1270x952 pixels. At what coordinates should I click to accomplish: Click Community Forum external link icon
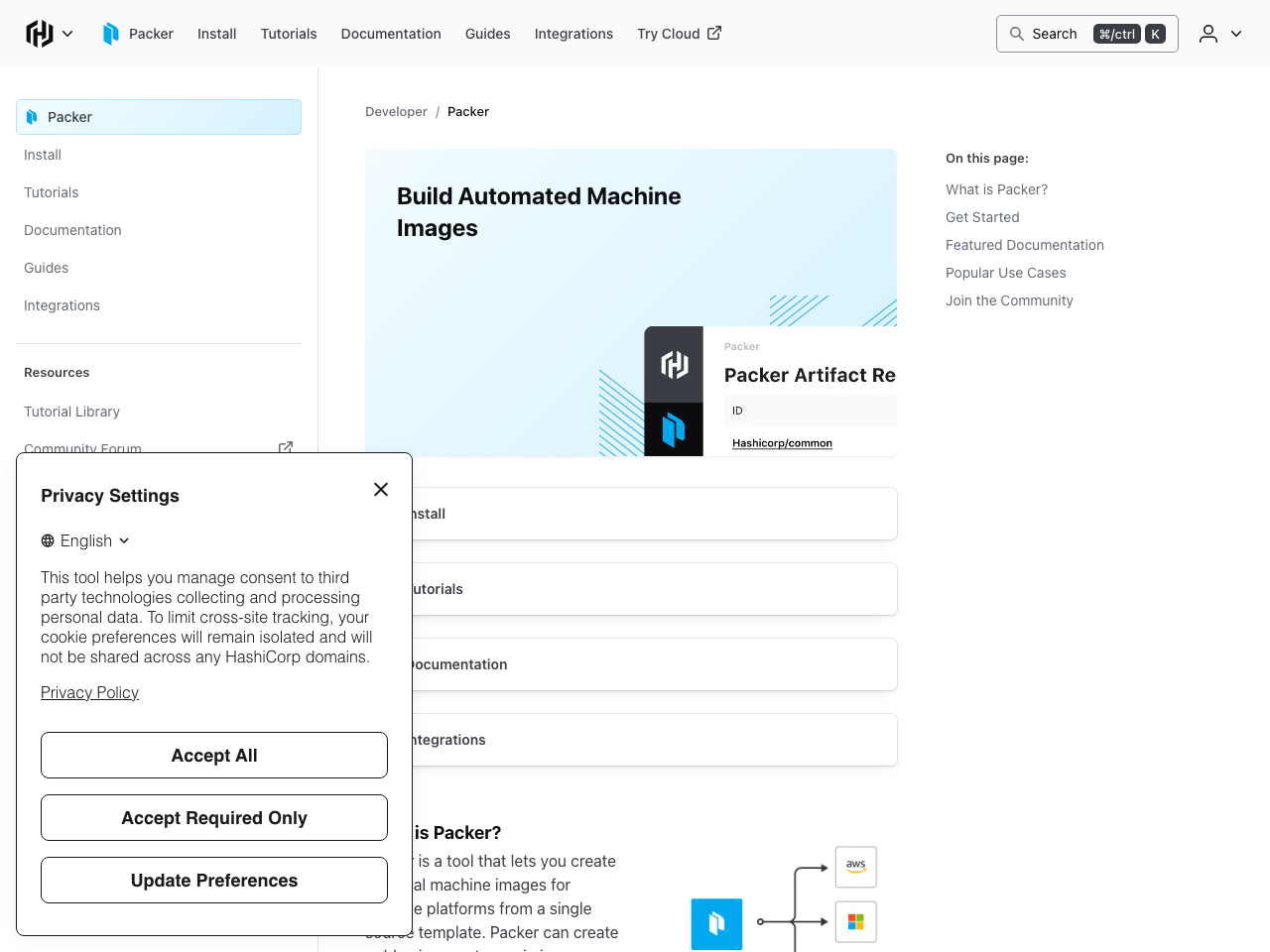286,447
